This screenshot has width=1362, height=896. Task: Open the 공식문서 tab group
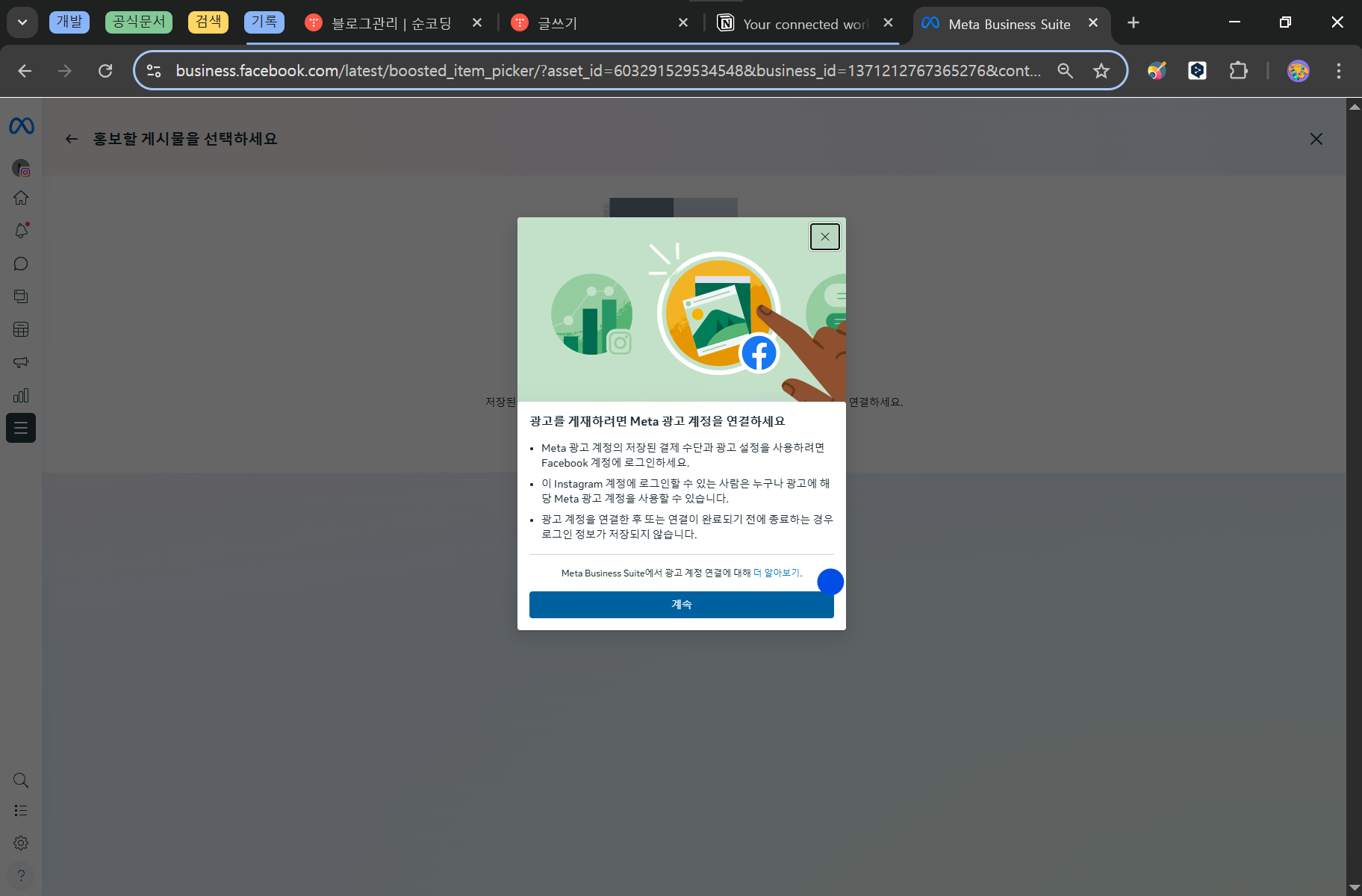pyautogui.click(x=139, y=22)
